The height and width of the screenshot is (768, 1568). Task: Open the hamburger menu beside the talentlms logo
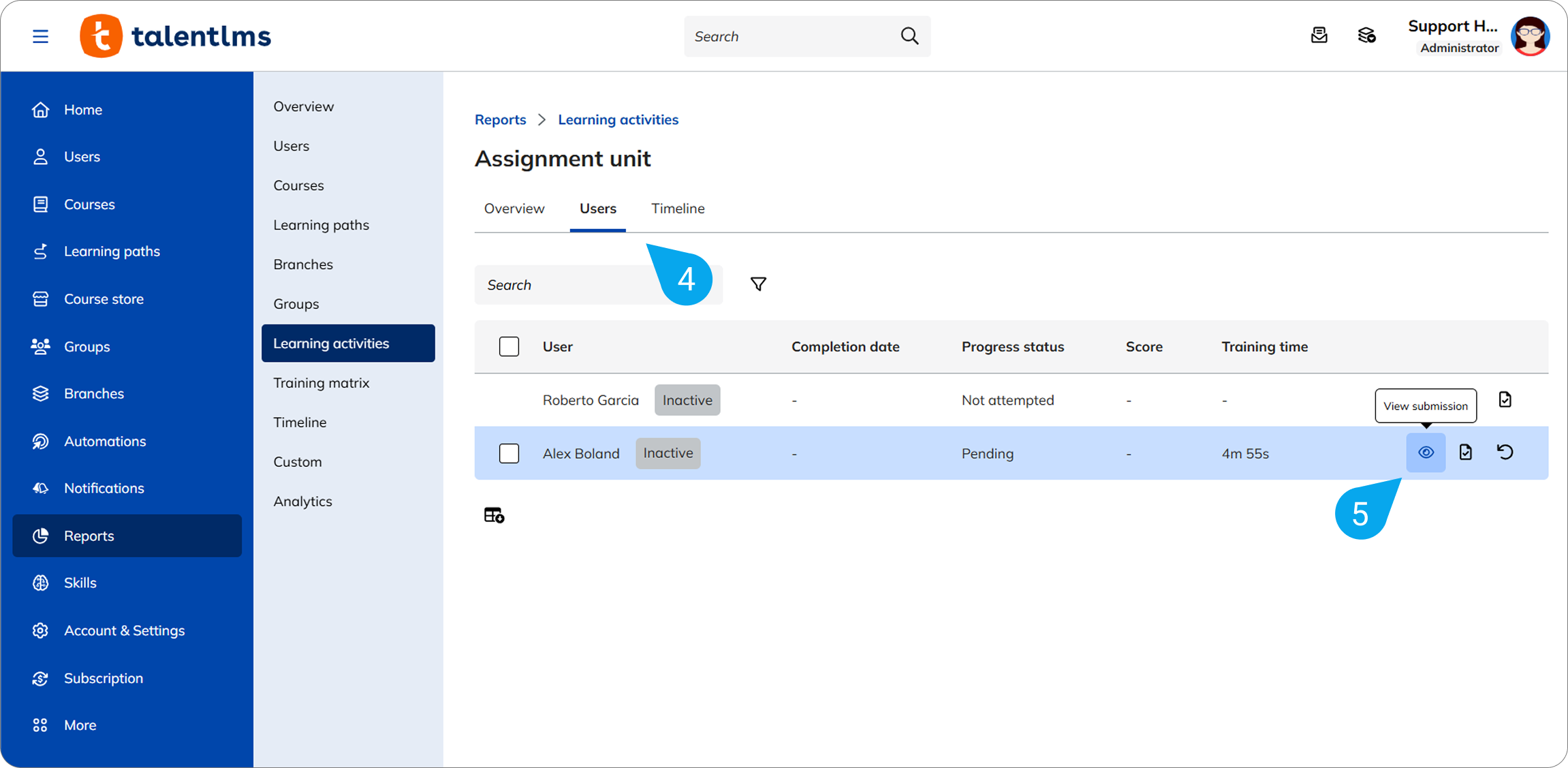tap(40, 36)
